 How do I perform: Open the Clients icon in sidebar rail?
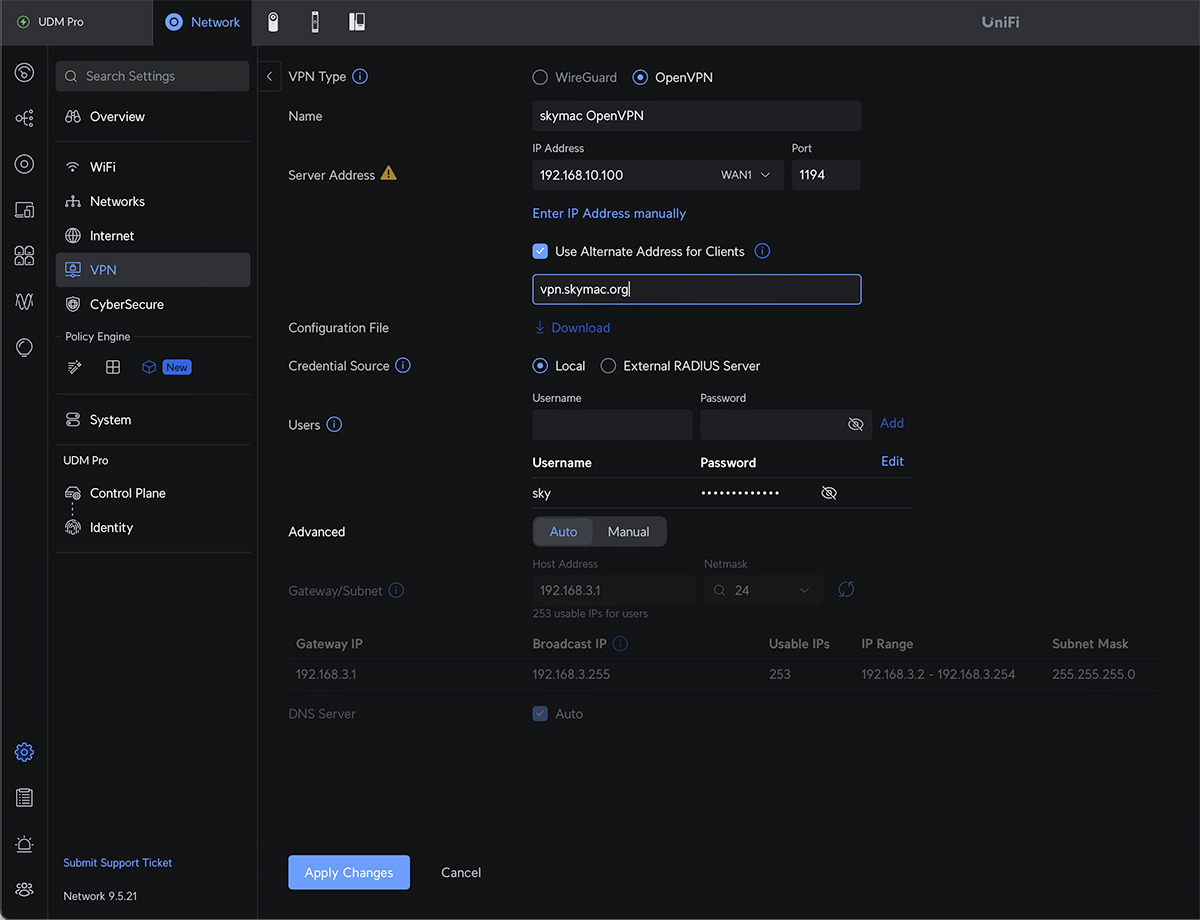point(24,255)
